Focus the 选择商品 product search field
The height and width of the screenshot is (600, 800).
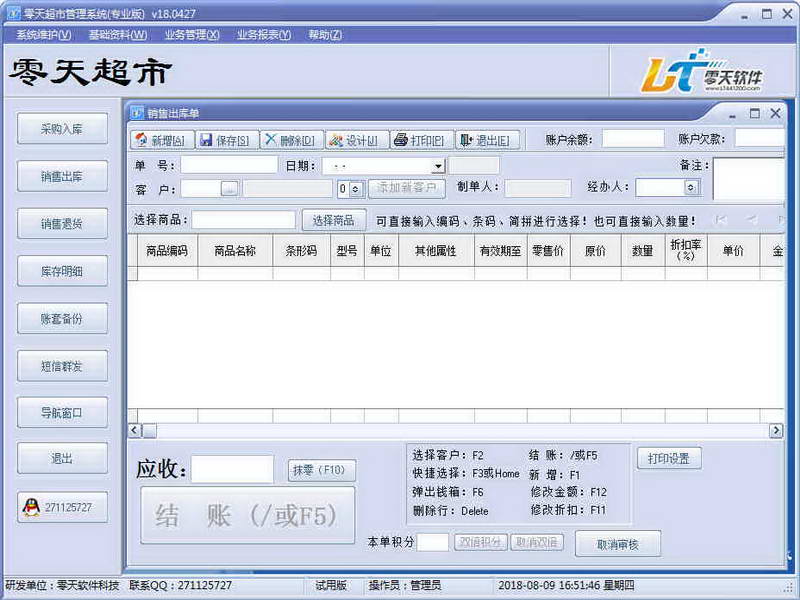(244, 220)
